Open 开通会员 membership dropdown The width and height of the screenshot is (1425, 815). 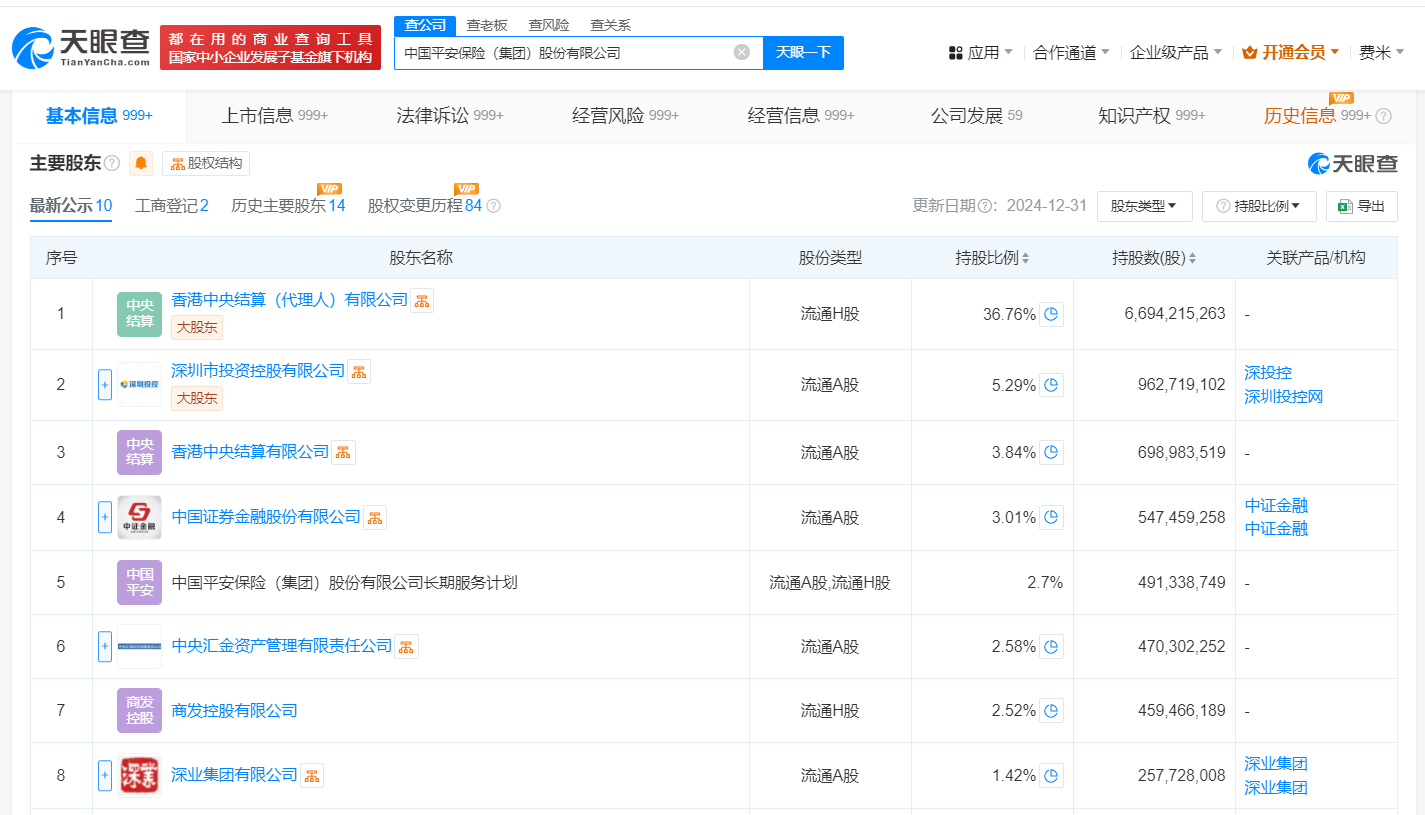(1290, 52)
